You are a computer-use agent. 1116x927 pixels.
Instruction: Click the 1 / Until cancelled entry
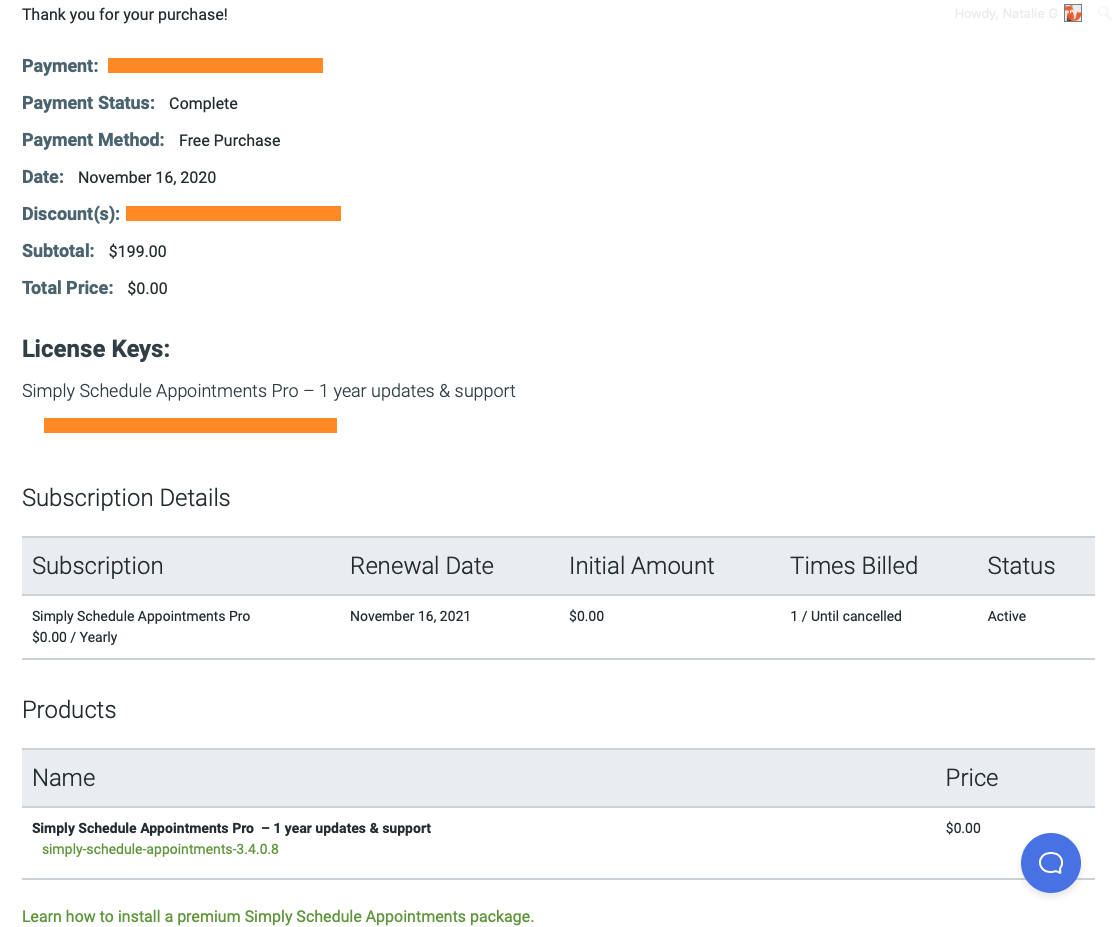click(846, 616)
